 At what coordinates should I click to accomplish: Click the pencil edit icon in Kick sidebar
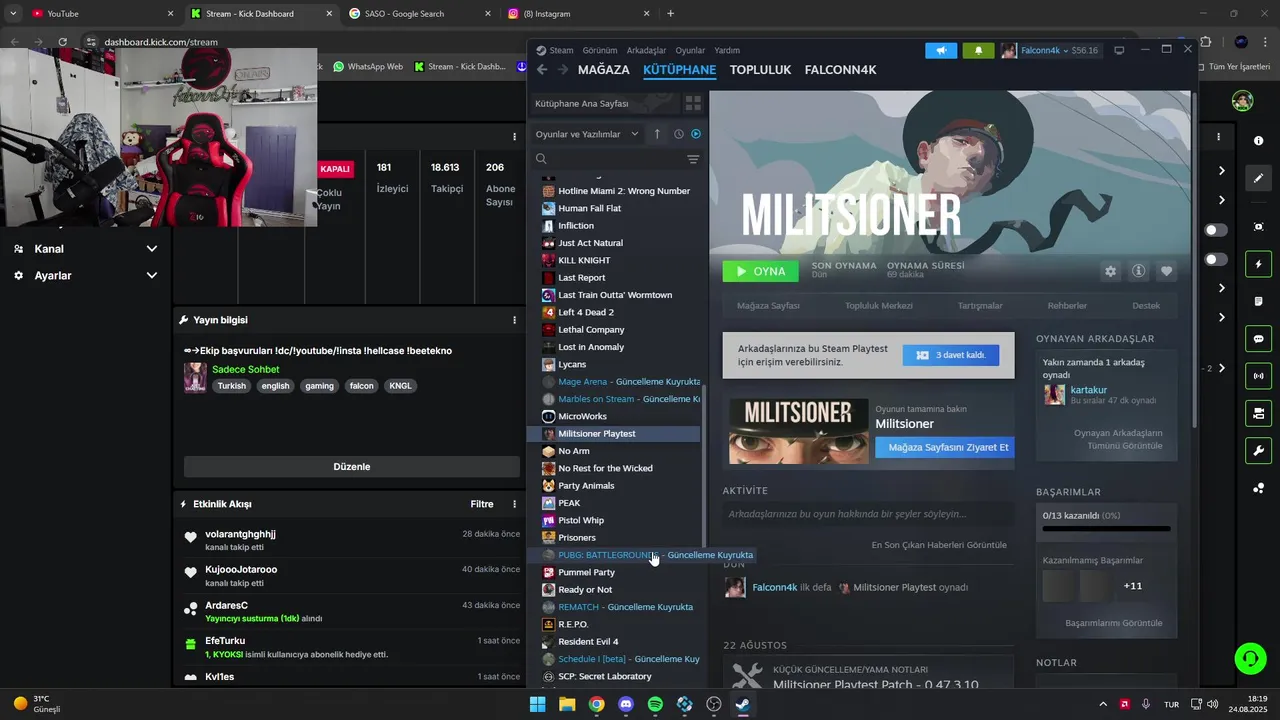[1259, 178]
